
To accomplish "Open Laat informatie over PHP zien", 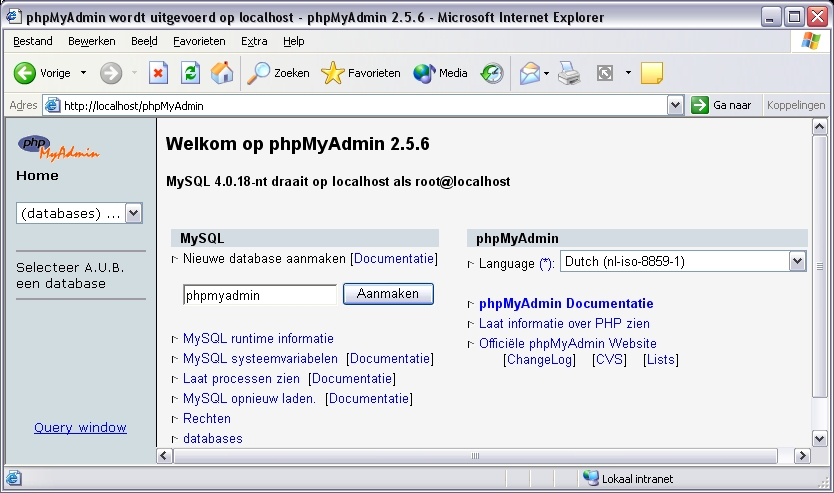I will point(564,323).
